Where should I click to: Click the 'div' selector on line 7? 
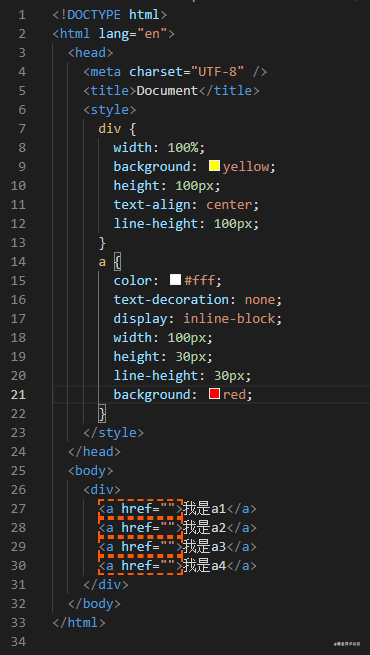[110, 129]
